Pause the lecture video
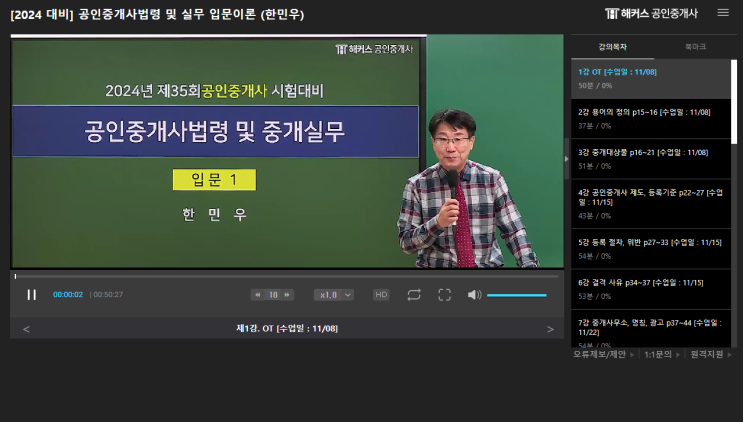The width and height of the screenshot is (743, 422). coord(32,295)
